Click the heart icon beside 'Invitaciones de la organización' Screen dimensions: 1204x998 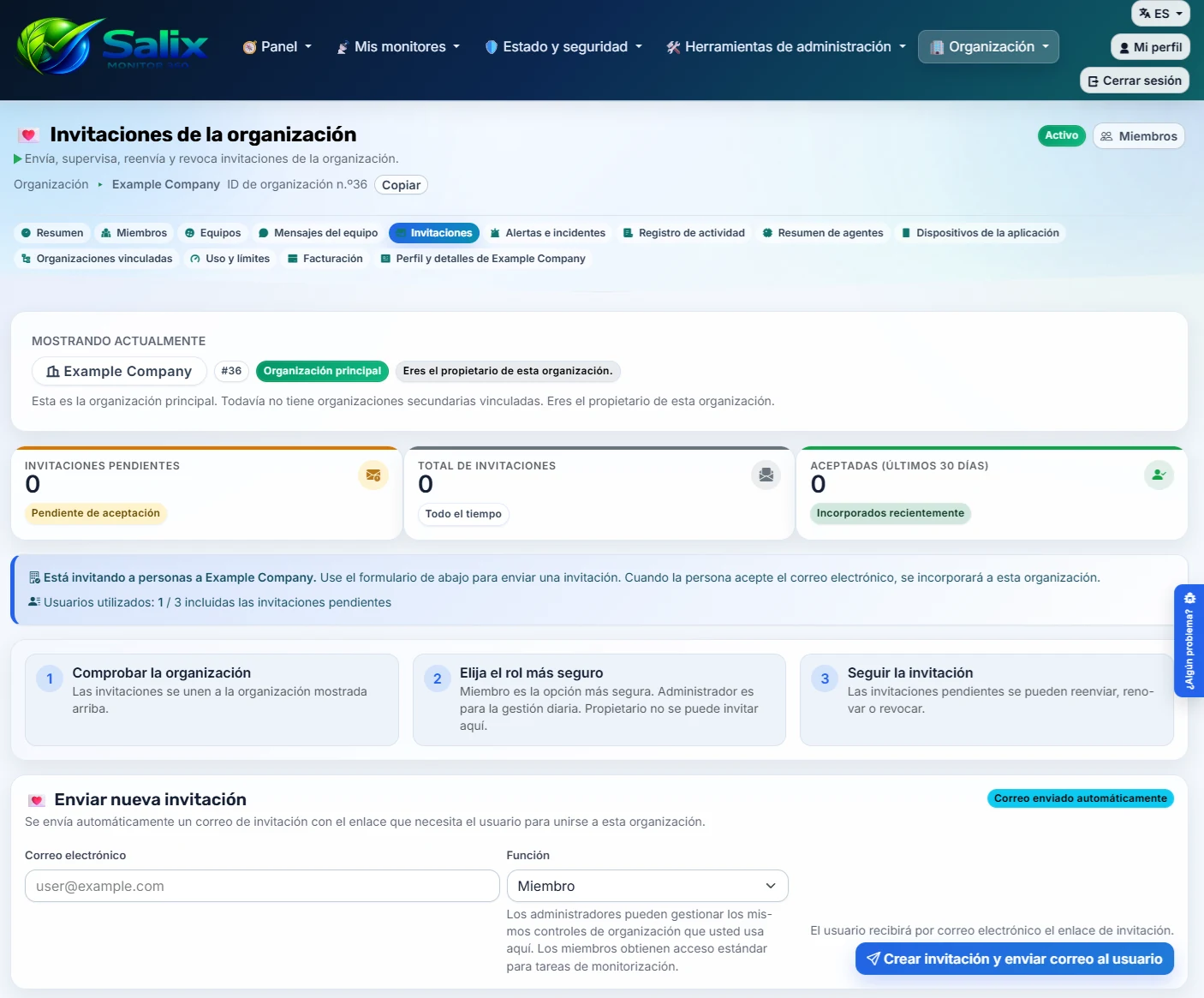(x=28, y=134)
